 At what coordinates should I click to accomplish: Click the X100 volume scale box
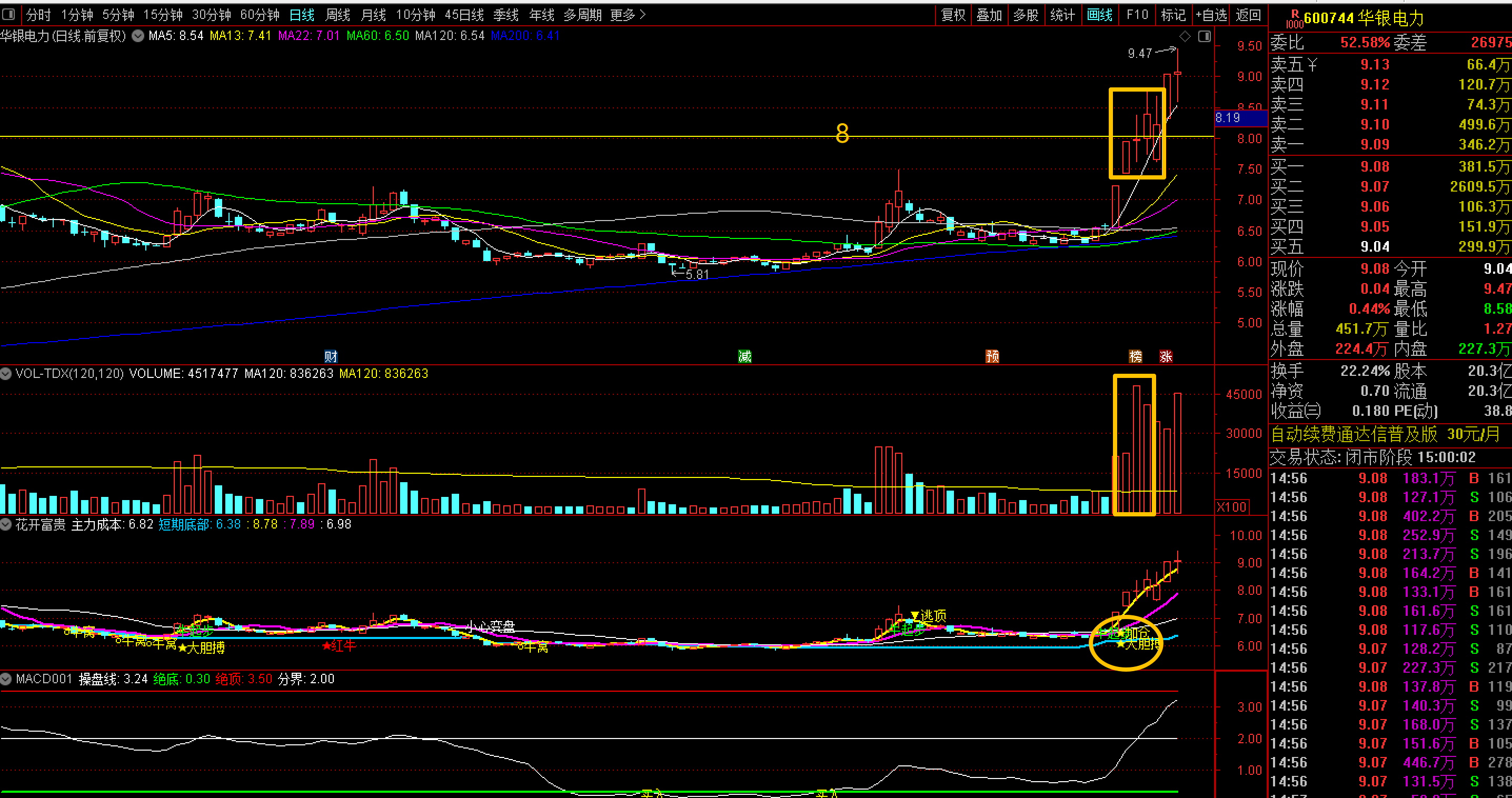click(1231, 506)
